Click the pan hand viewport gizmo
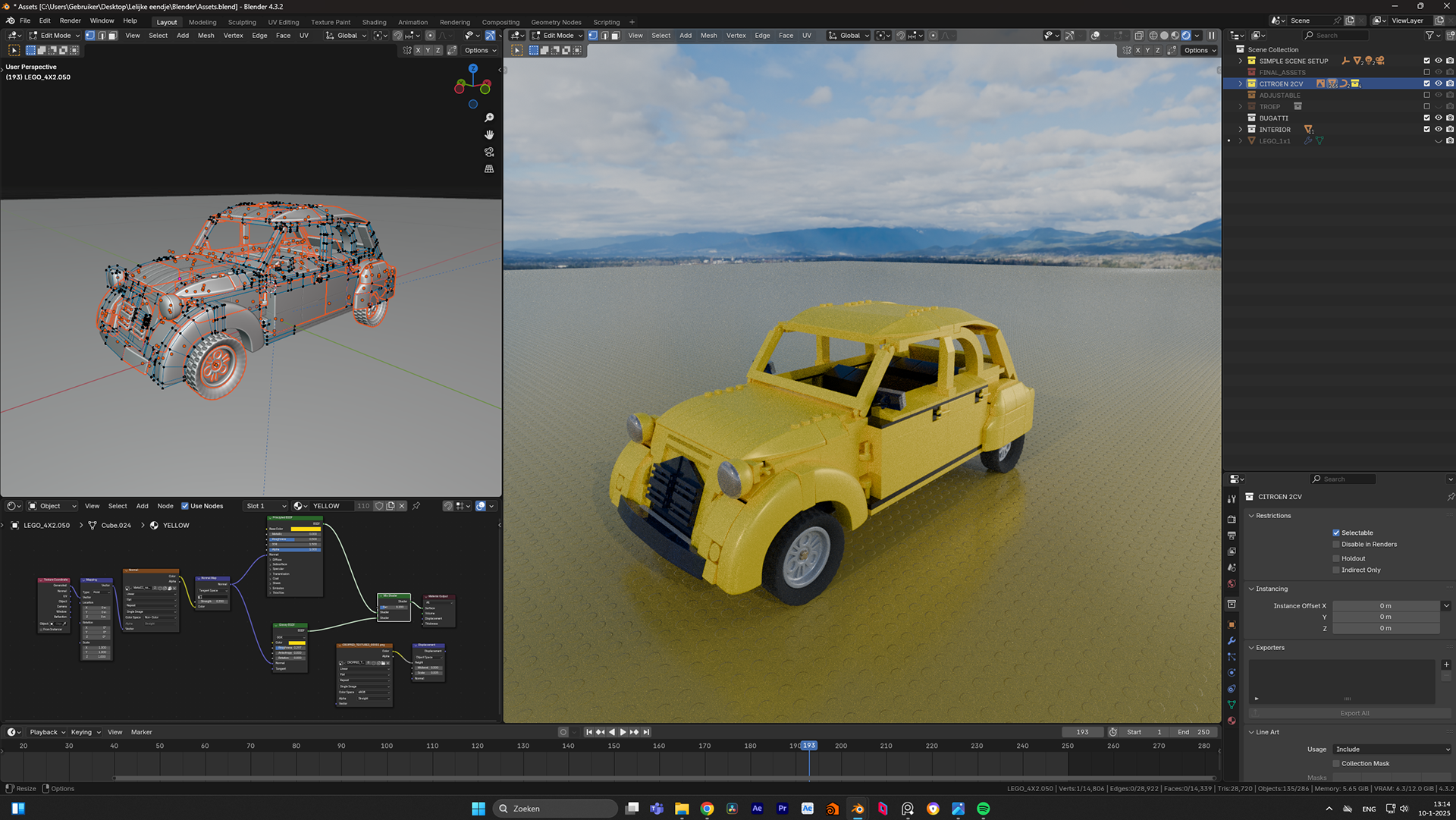Screen dimensions: 1456x820 point(489,135)
